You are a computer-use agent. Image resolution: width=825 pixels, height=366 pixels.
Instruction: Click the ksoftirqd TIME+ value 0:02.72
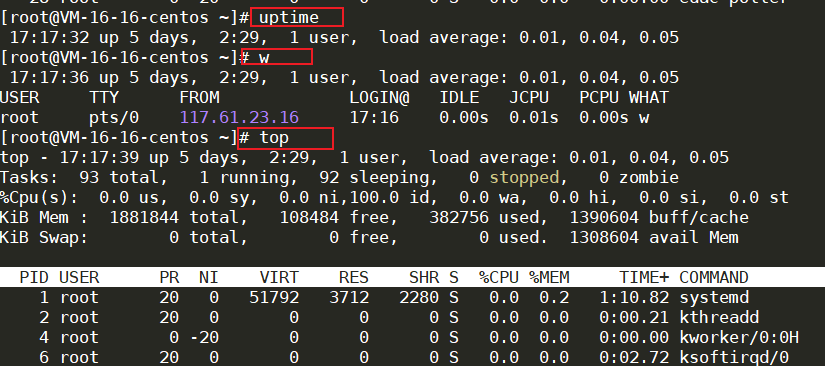[x=635, y=358]
